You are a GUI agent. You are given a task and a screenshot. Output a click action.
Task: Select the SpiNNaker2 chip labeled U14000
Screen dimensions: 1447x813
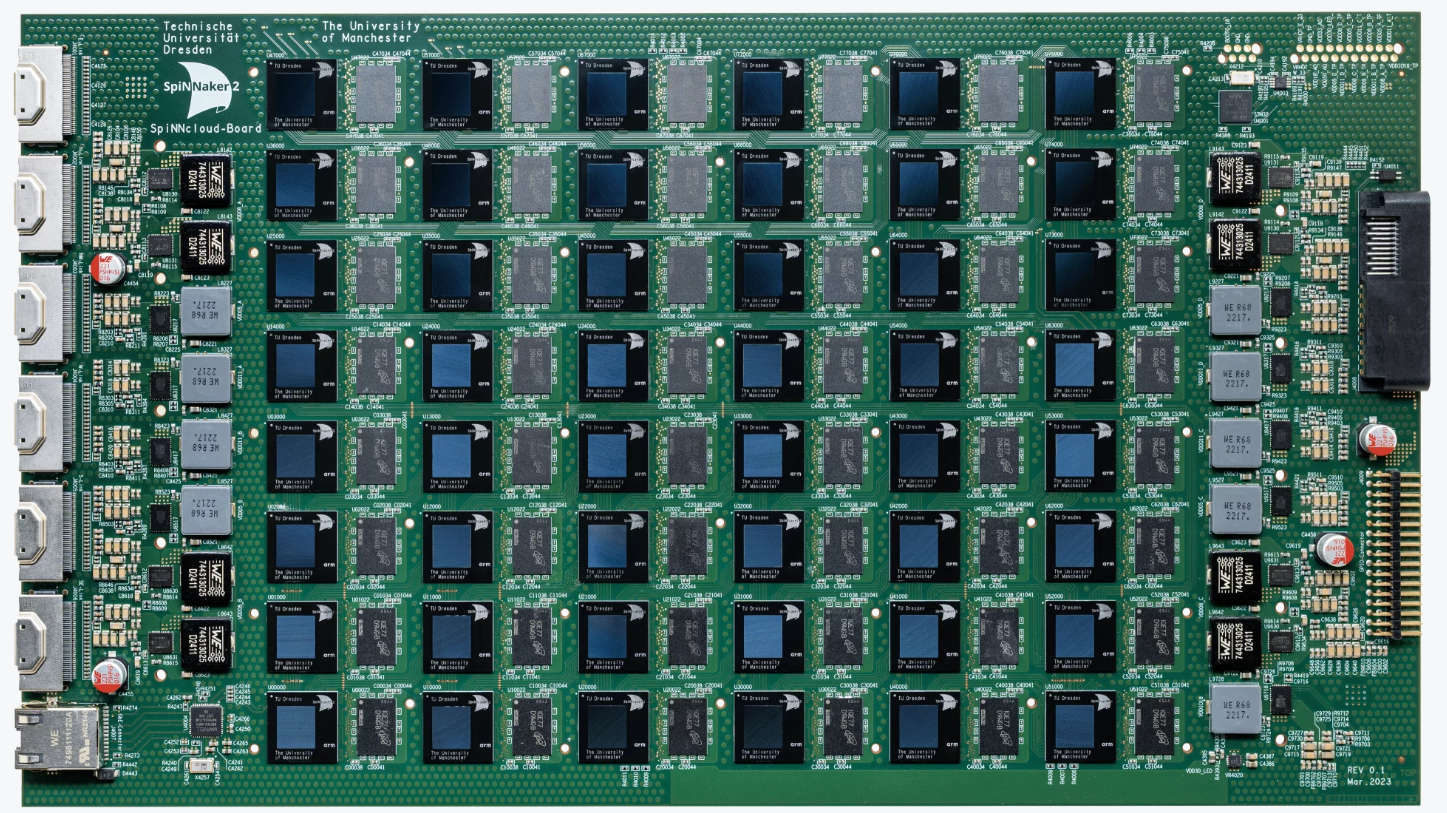(x=301, y=366)
